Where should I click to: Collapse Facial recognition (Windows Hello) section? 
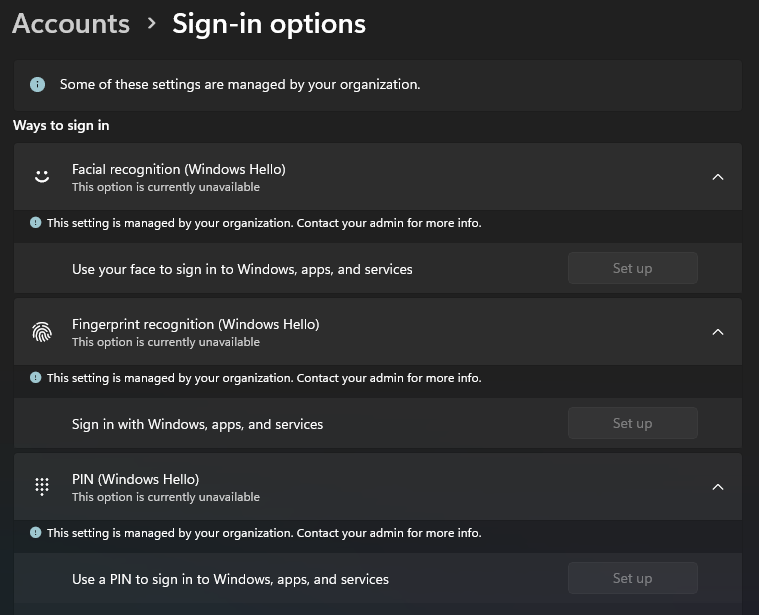coord(718,177)
